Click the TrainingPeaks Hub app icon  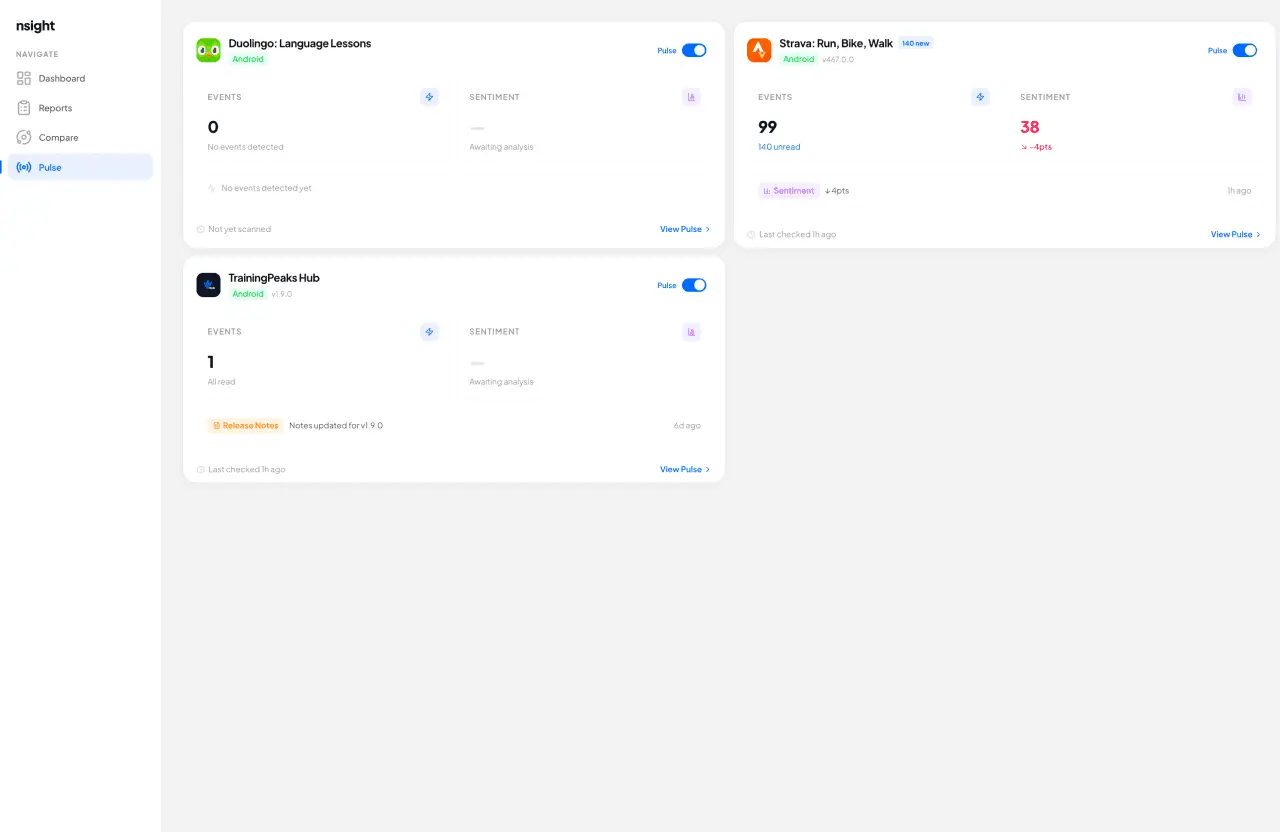(x=208, y=285)
